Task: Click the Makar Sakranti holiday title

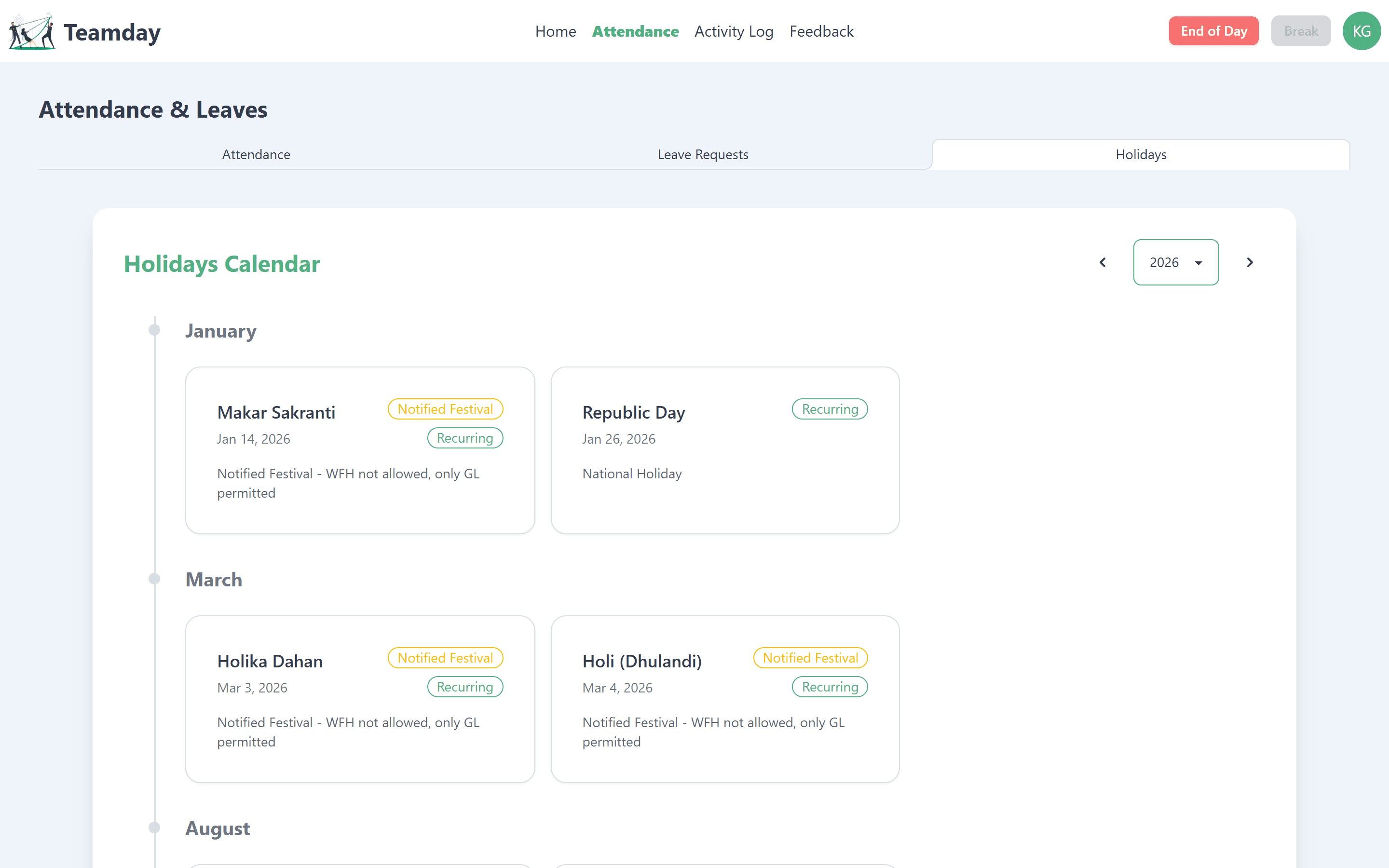Action: pyautogui.click(x=276, y=412)
